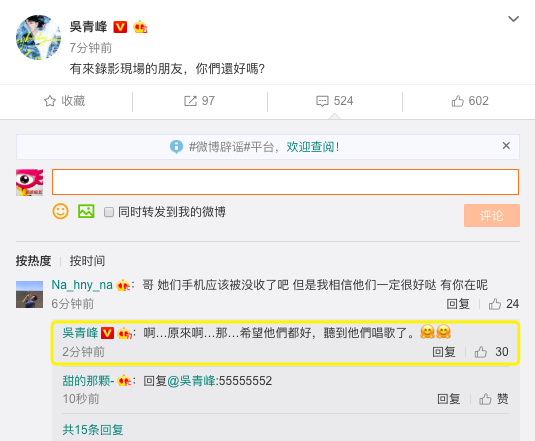
Task: Reply to Na_hny_na's comment via 回复
Action: [x=458, y=304]
